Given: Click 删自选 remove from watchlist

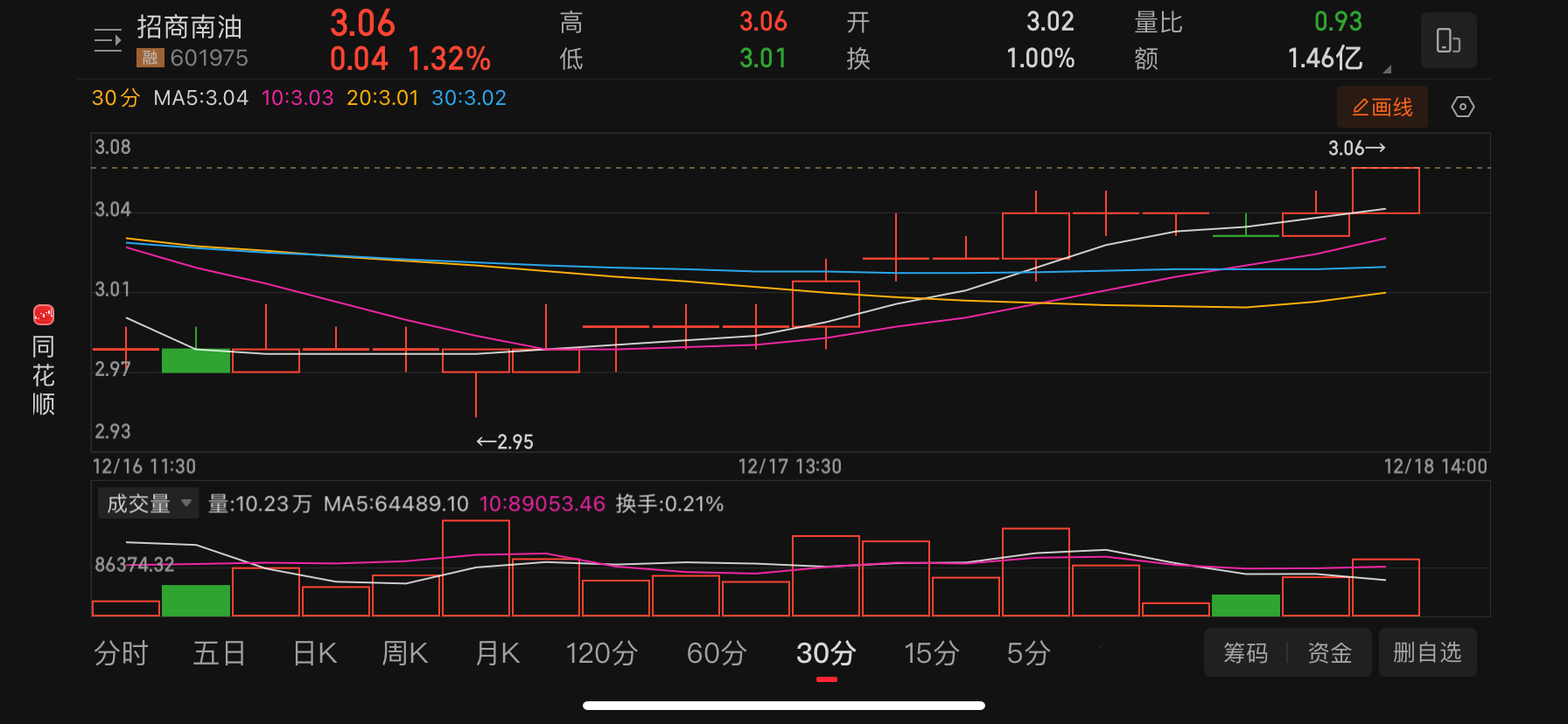Looking at the screenshot, I should click(1427, 652).
